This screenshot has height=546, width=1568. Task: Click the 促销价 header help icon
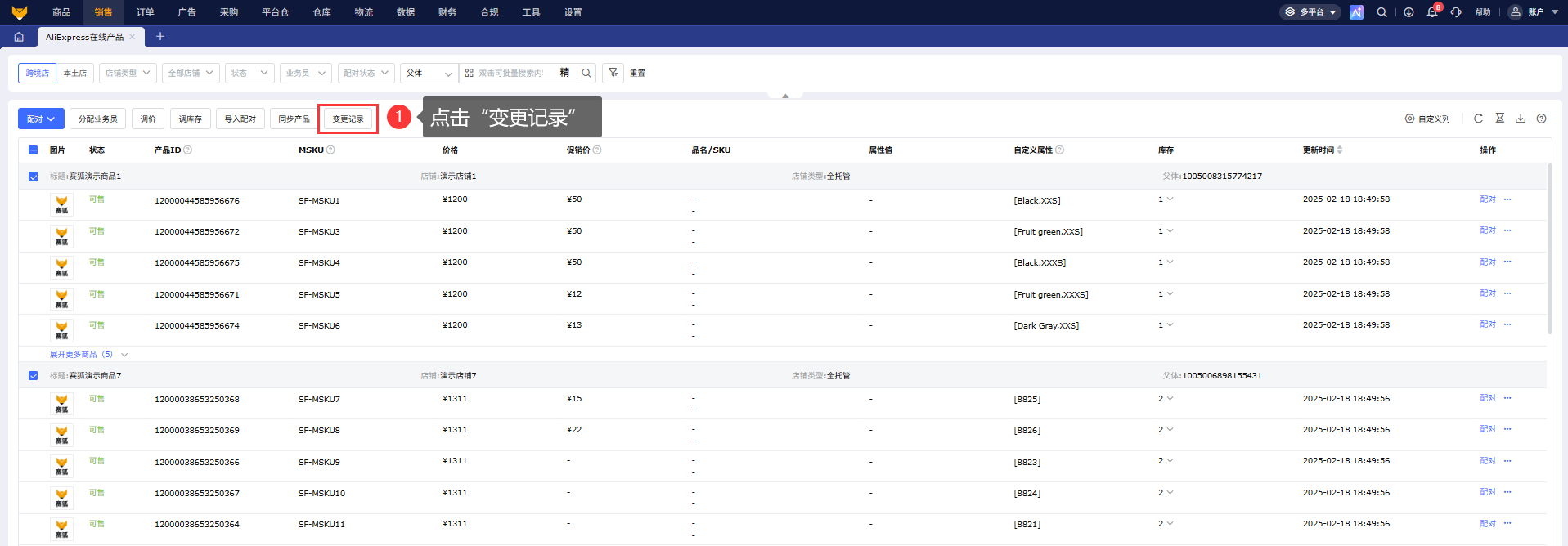tap(597, 150)
